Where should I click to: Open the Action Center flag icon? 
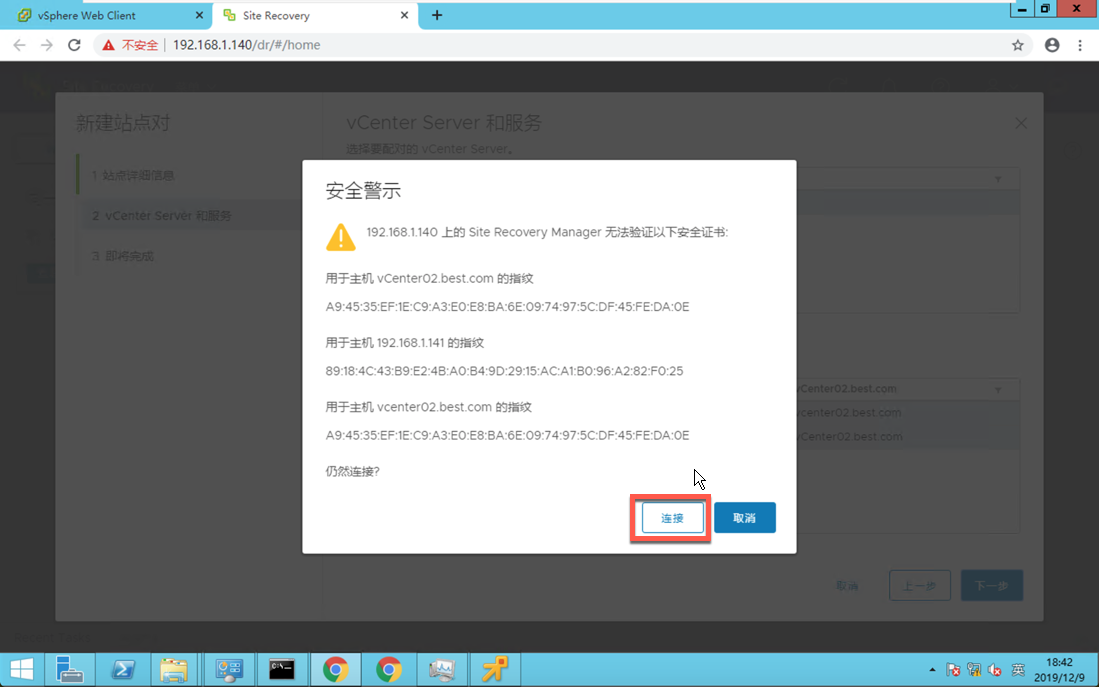coord(953,670)
